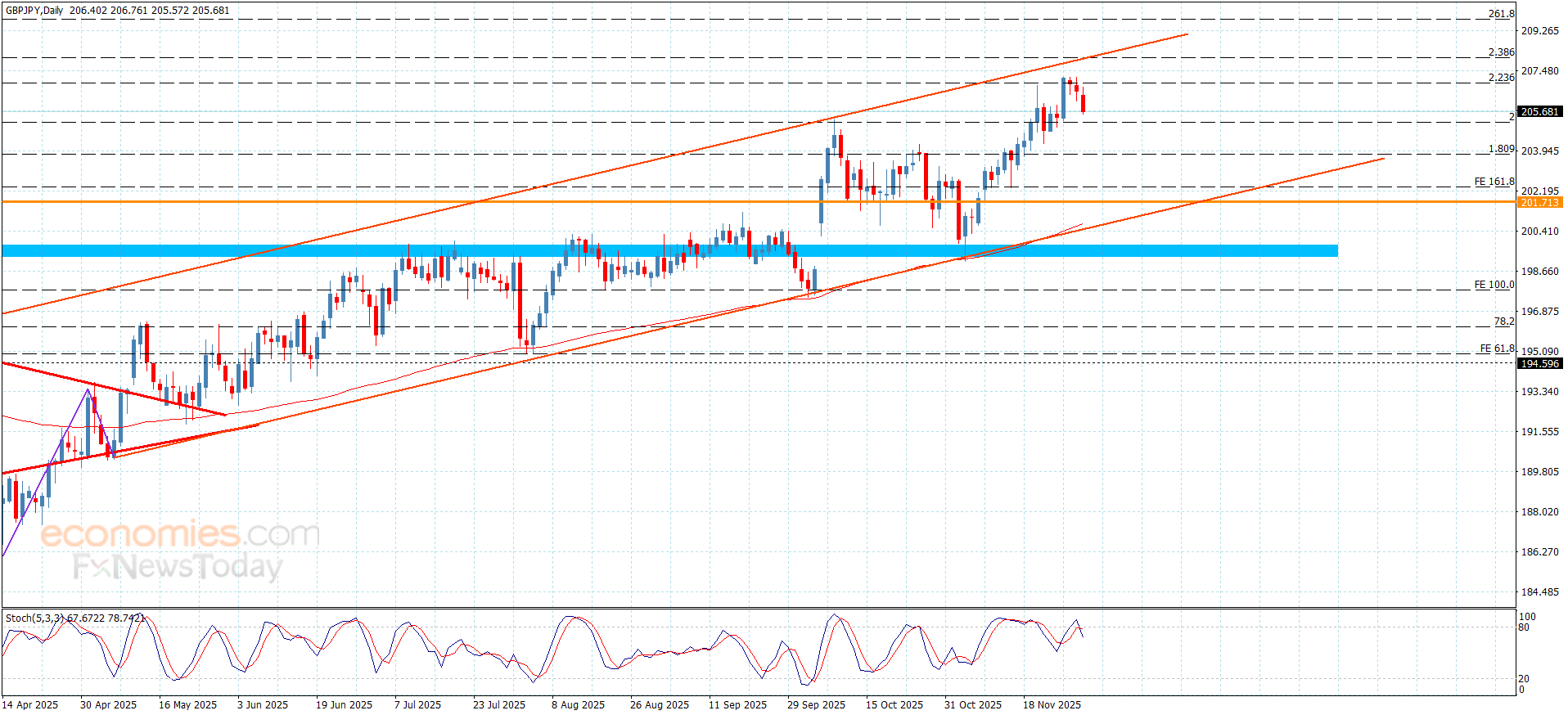Click the 209.265 price axis label
This screenshot has height=715, width=1568.
(1539, 31)
